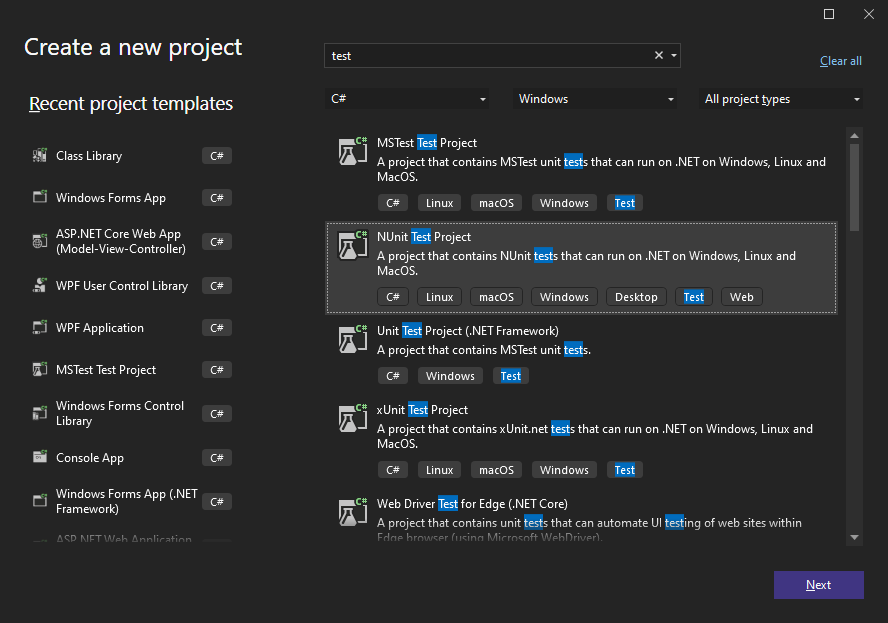Select the Web Driver Test for Edge title
The height and width of the screenshot is (623, 888).
coord(472,503)
